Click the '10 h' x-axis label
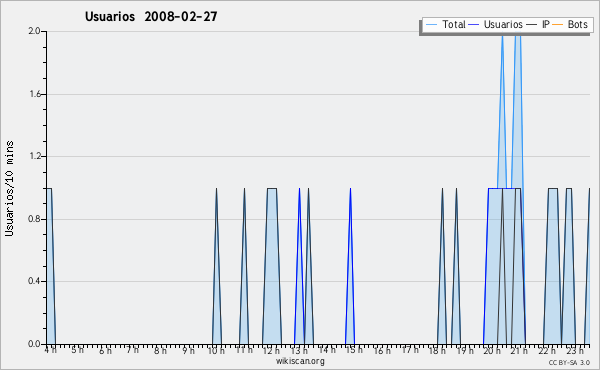Screen dimensions: 600x370 click(x=216, y=350)
